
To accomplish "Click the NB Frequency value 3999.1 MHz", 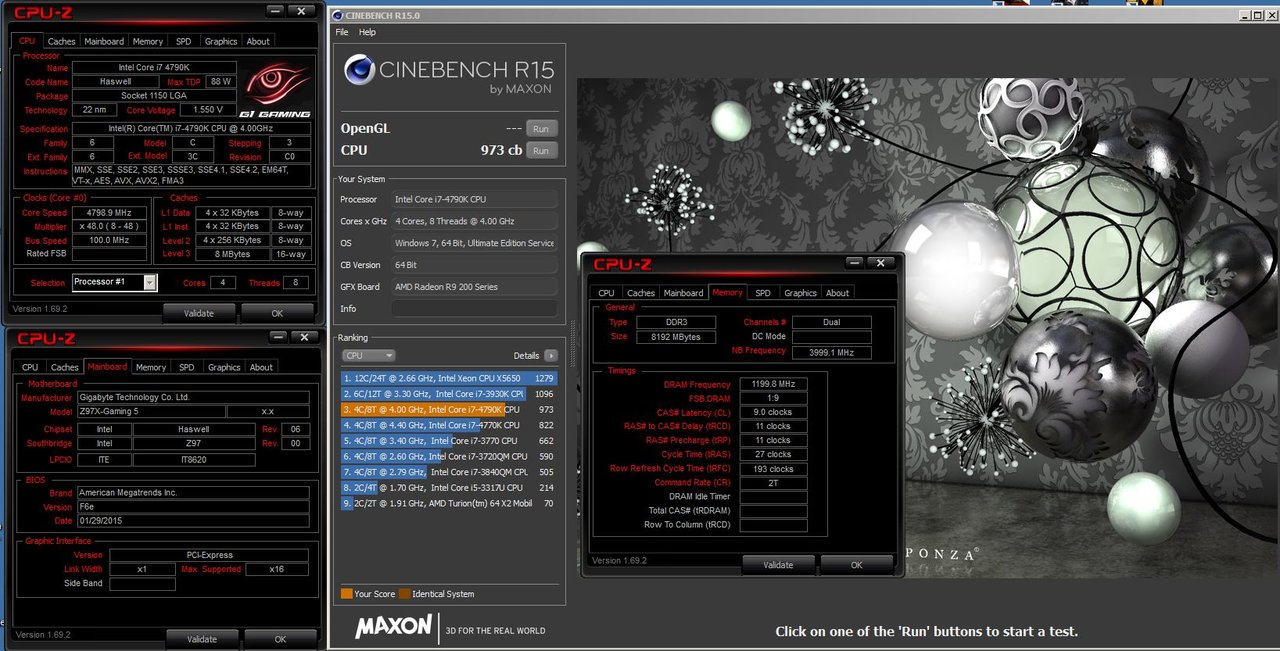I will [x=831, y=352].
